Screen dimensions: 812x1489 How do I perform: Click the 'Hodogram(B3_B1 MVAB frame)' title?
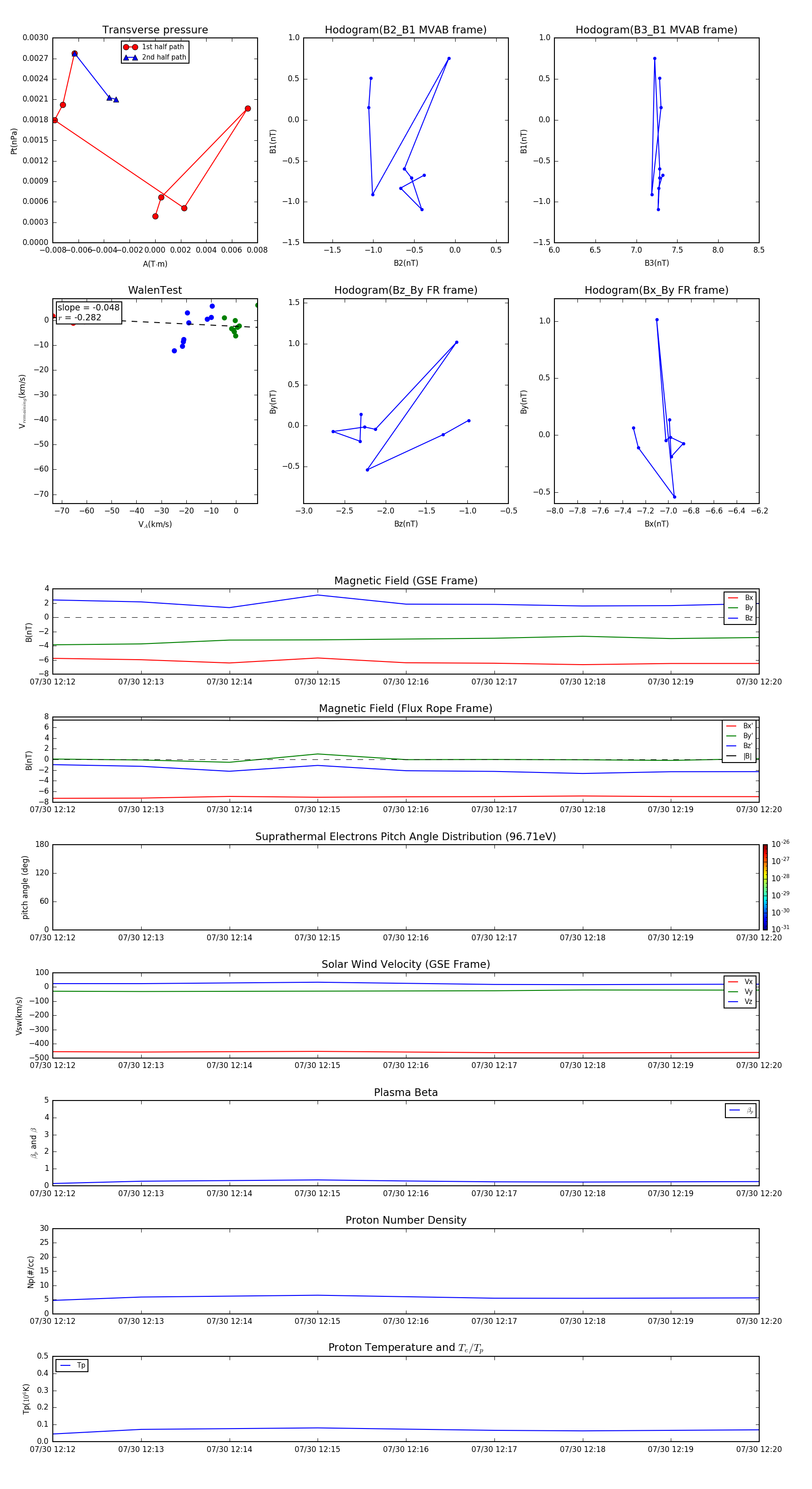click(x=656, y=30)
